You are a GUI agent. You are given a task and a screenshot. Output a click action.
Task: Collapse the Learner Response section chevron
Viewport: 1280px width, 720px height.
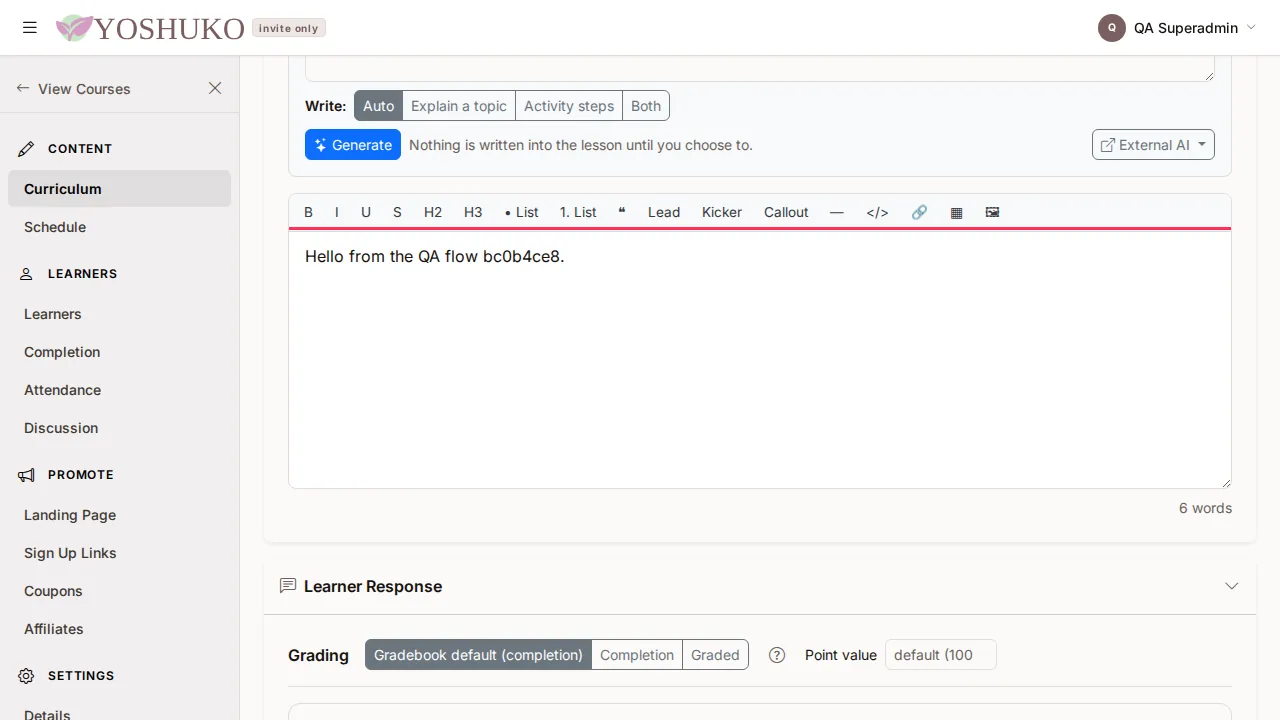[x=1232, y=586]
